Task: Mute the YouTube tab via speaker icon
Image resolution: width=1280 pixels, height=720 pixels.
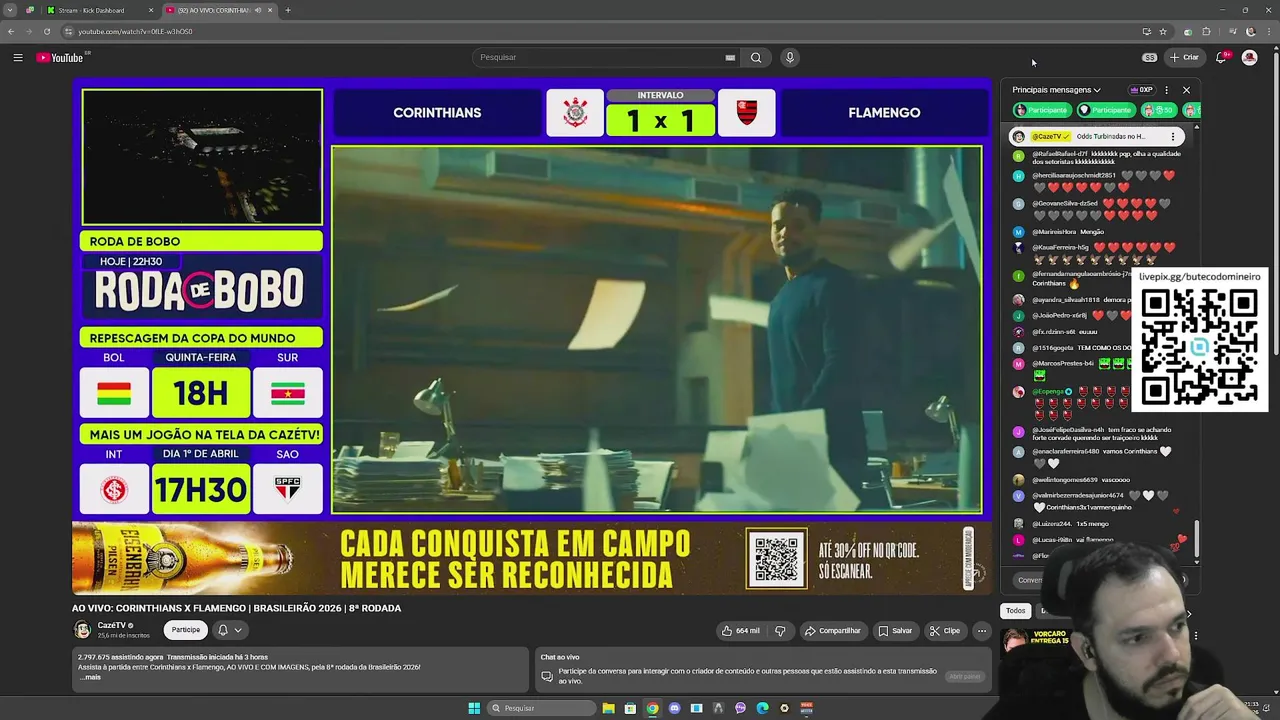Action: [x=258, y=10]
